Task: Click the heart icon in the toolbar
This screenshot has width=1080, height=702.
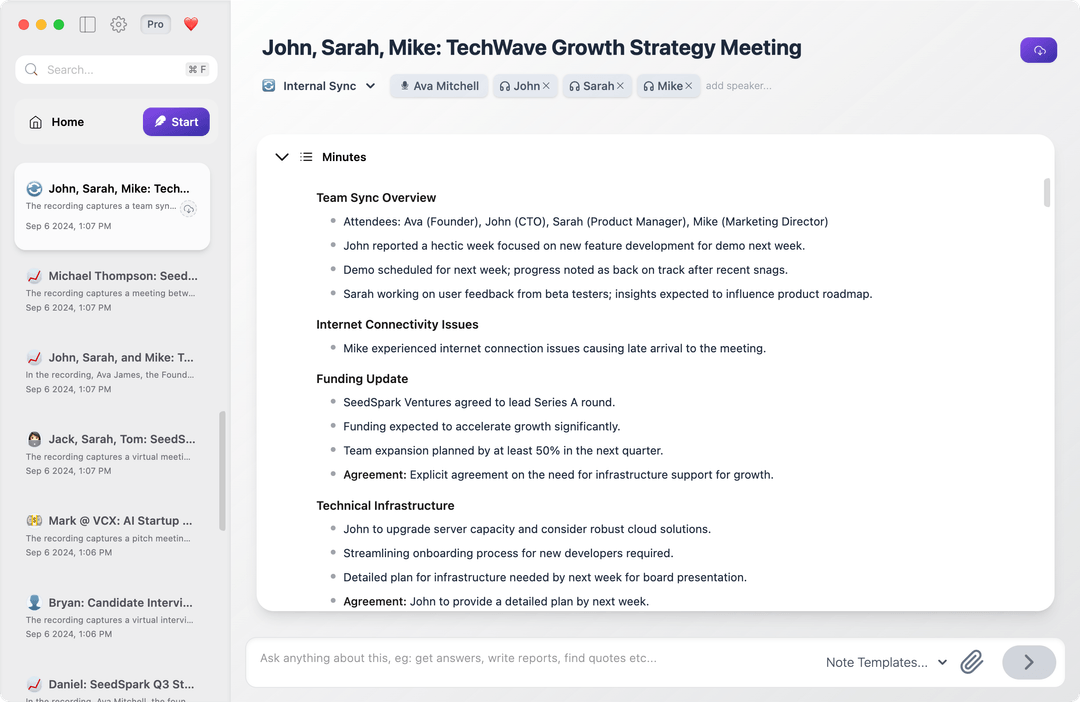Action: tap(190, 24)
